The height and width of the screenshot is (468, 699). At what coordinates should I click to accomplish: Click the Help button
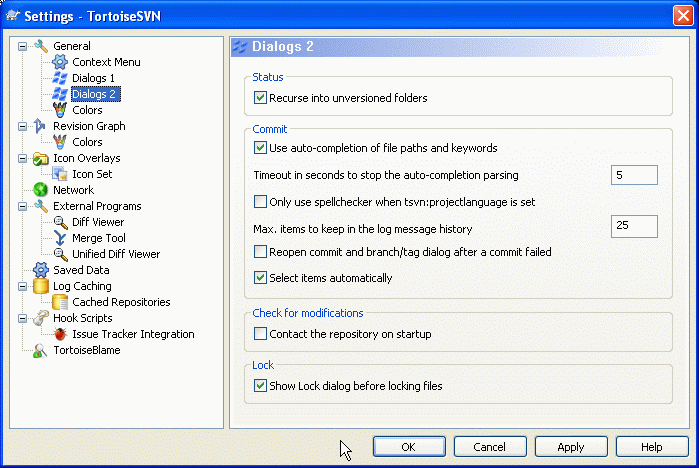652,447
